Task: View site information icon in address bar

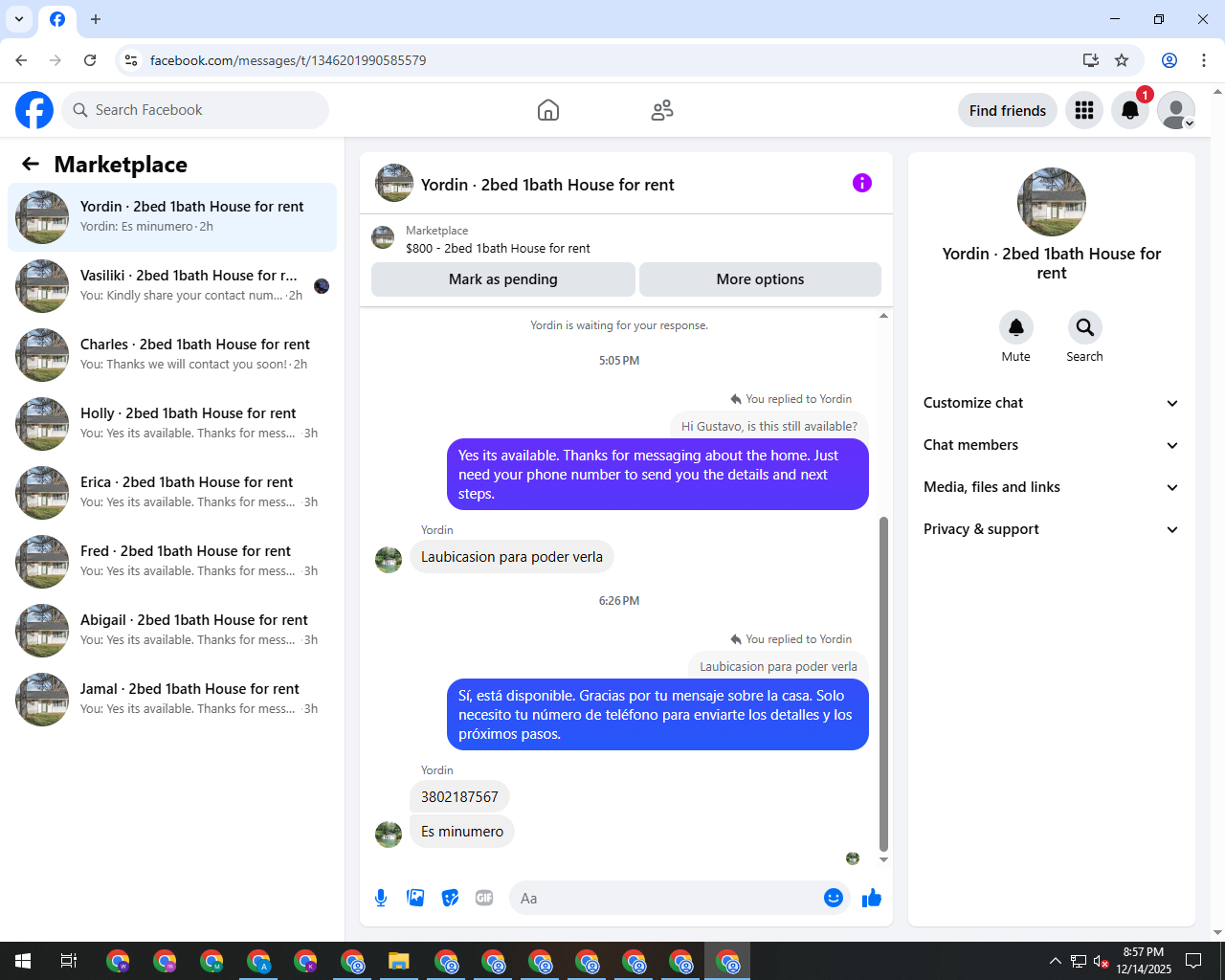Action: (x=132, y=60)
